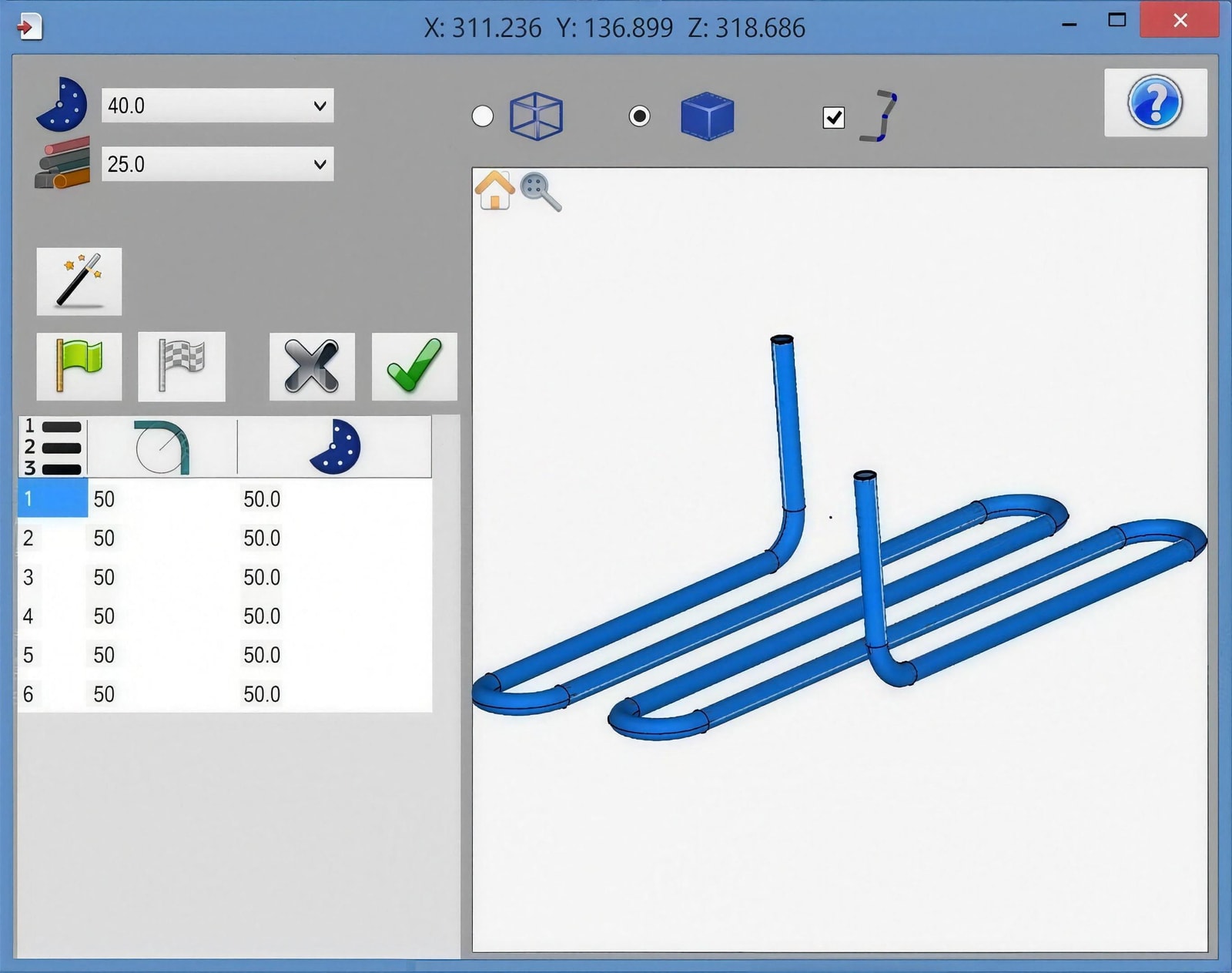The image size is (1232, 973).
Task: Click the home view icon in viewport
Action: 494,190
